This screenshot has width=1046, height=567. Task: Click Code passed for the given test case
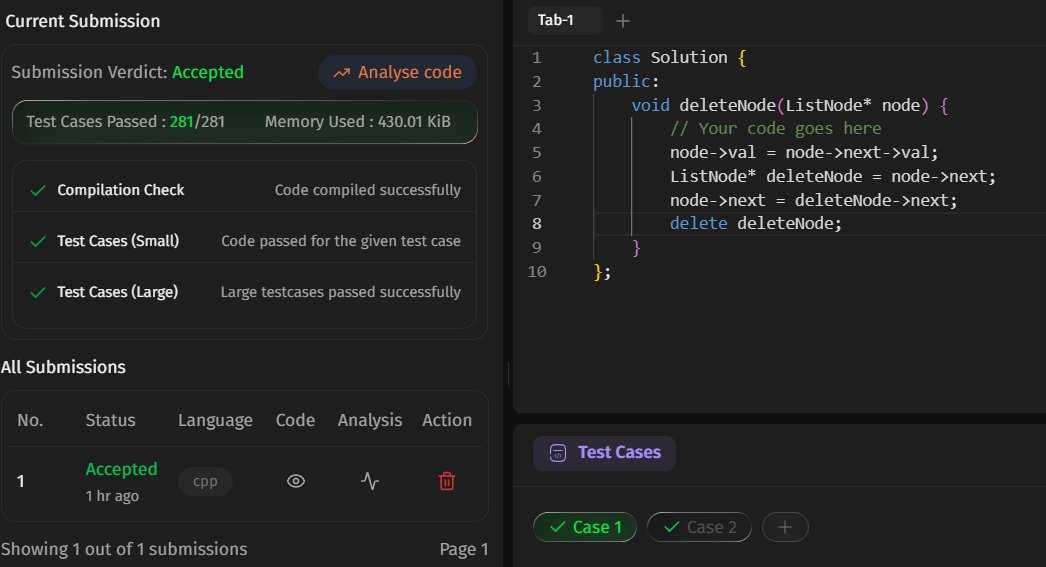point(341,241)
